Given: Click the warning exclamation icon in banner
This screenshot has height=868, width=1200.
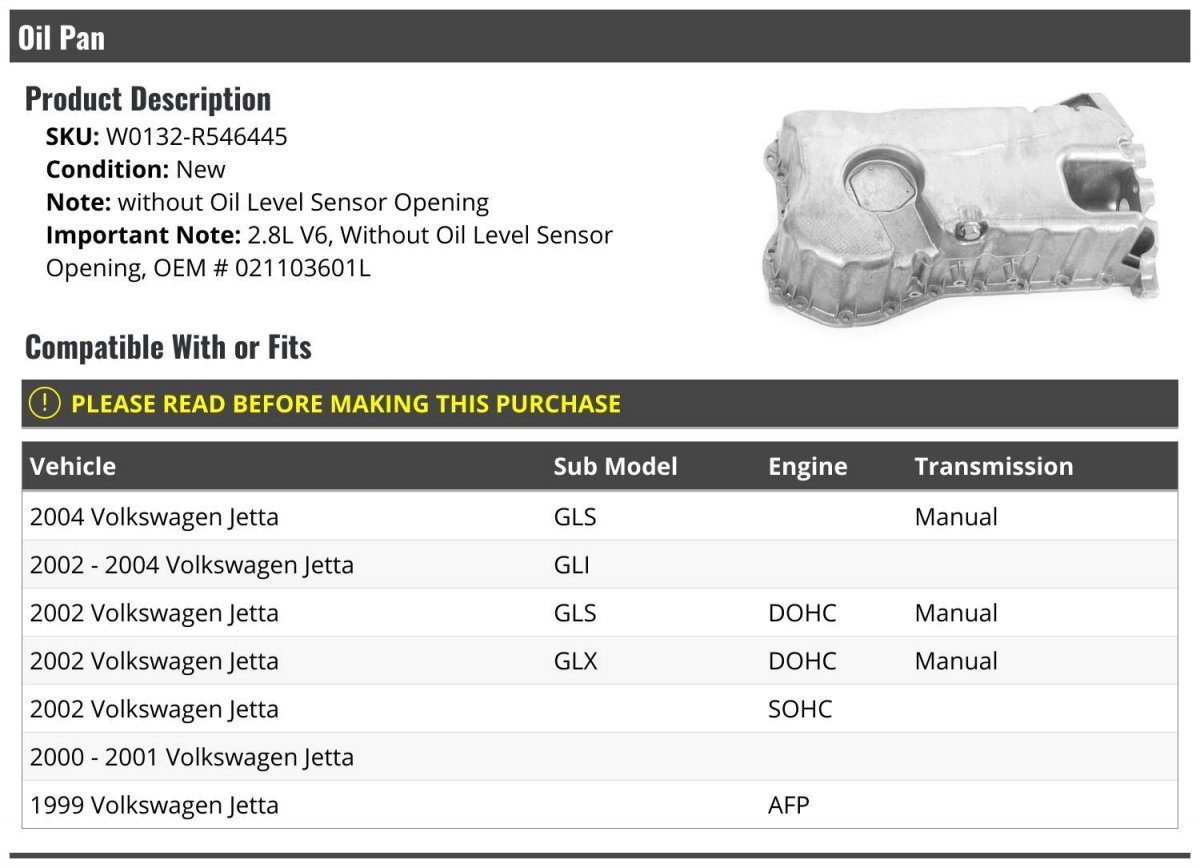Looking at the screenshot, I should pos(44,403).
